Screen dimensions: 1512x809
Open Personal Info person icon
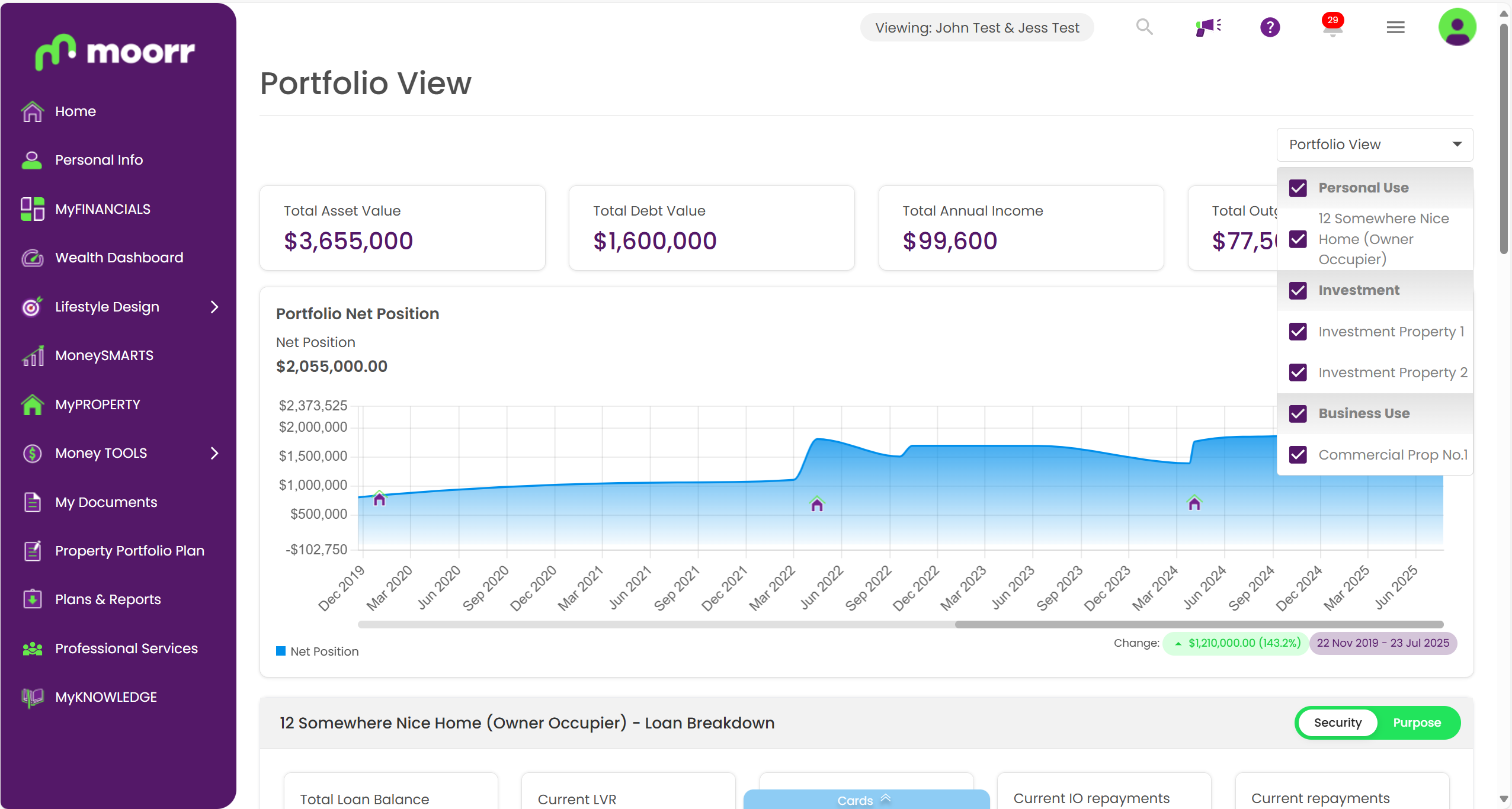[x=32, y=160]
